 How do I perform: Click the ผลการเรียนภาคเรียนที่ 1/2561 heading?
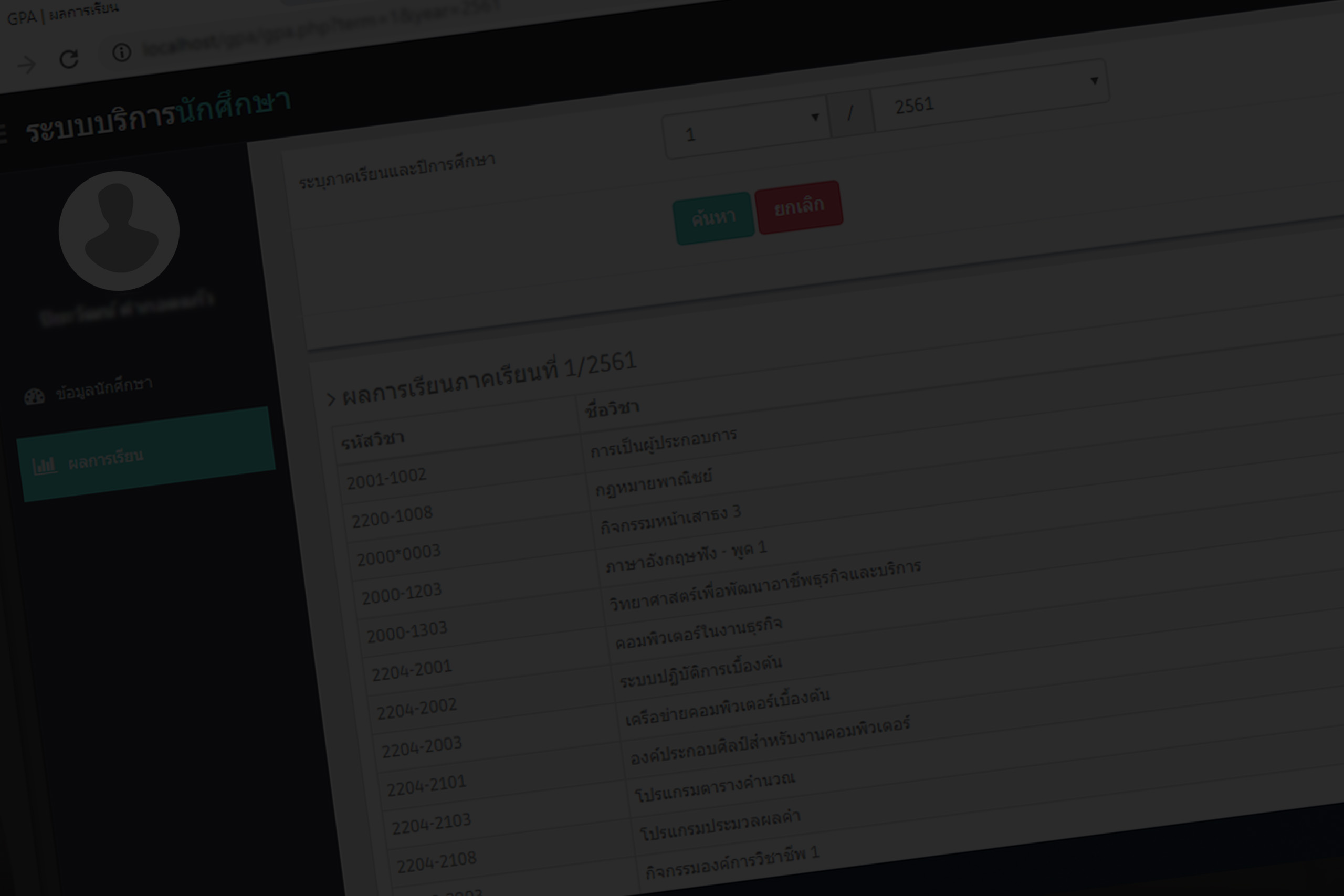[x=489, y=378]
